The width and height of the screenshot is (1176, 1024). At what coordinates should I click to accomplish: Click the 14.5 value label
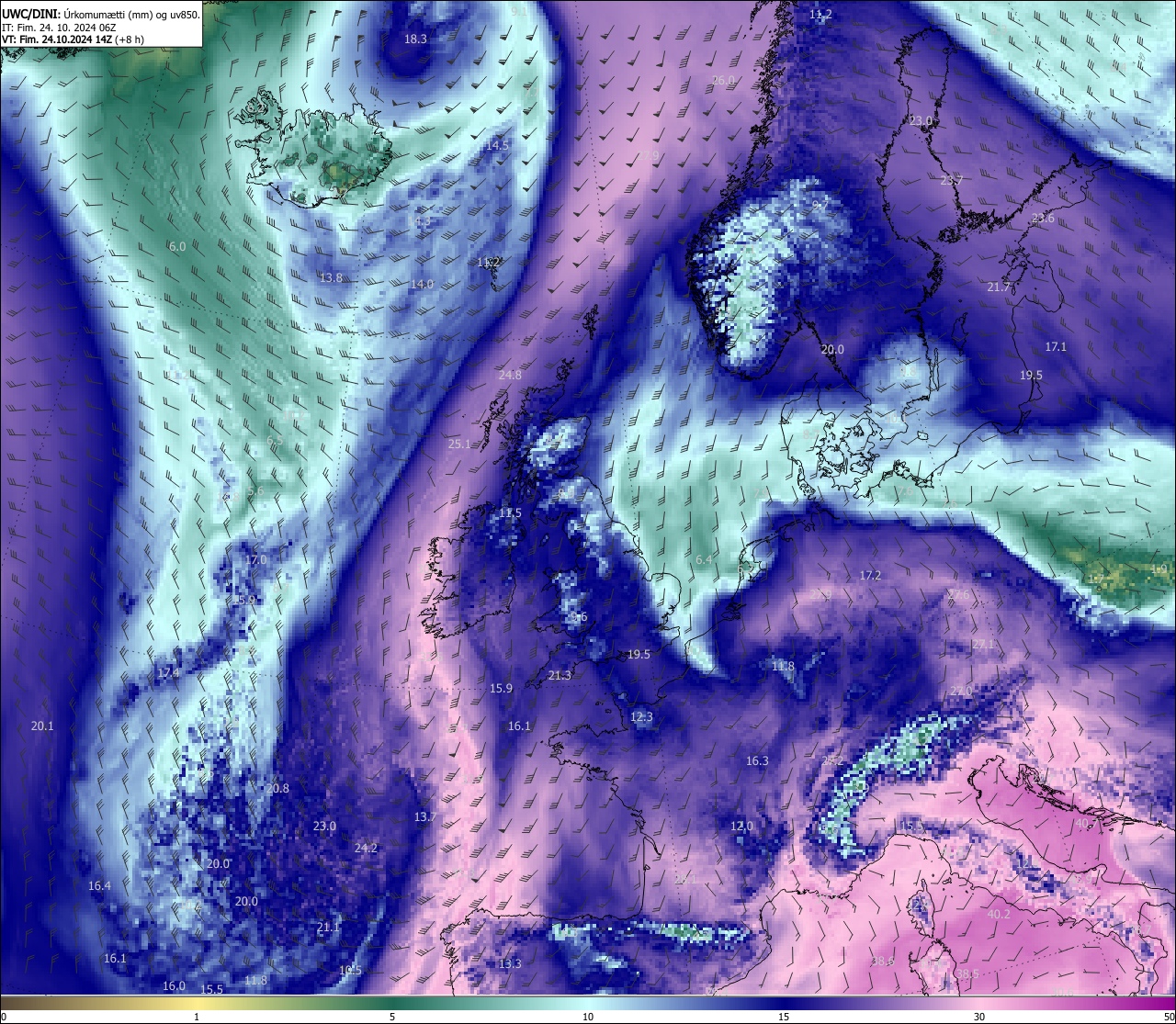497,145
